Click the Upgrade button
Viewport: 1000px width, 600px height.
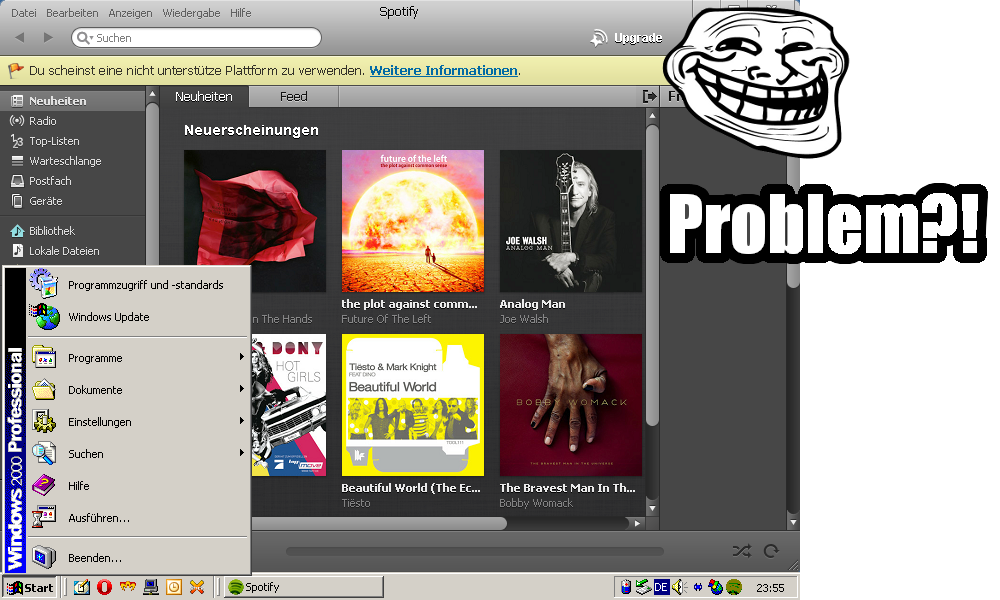click(x=626, y=38)
